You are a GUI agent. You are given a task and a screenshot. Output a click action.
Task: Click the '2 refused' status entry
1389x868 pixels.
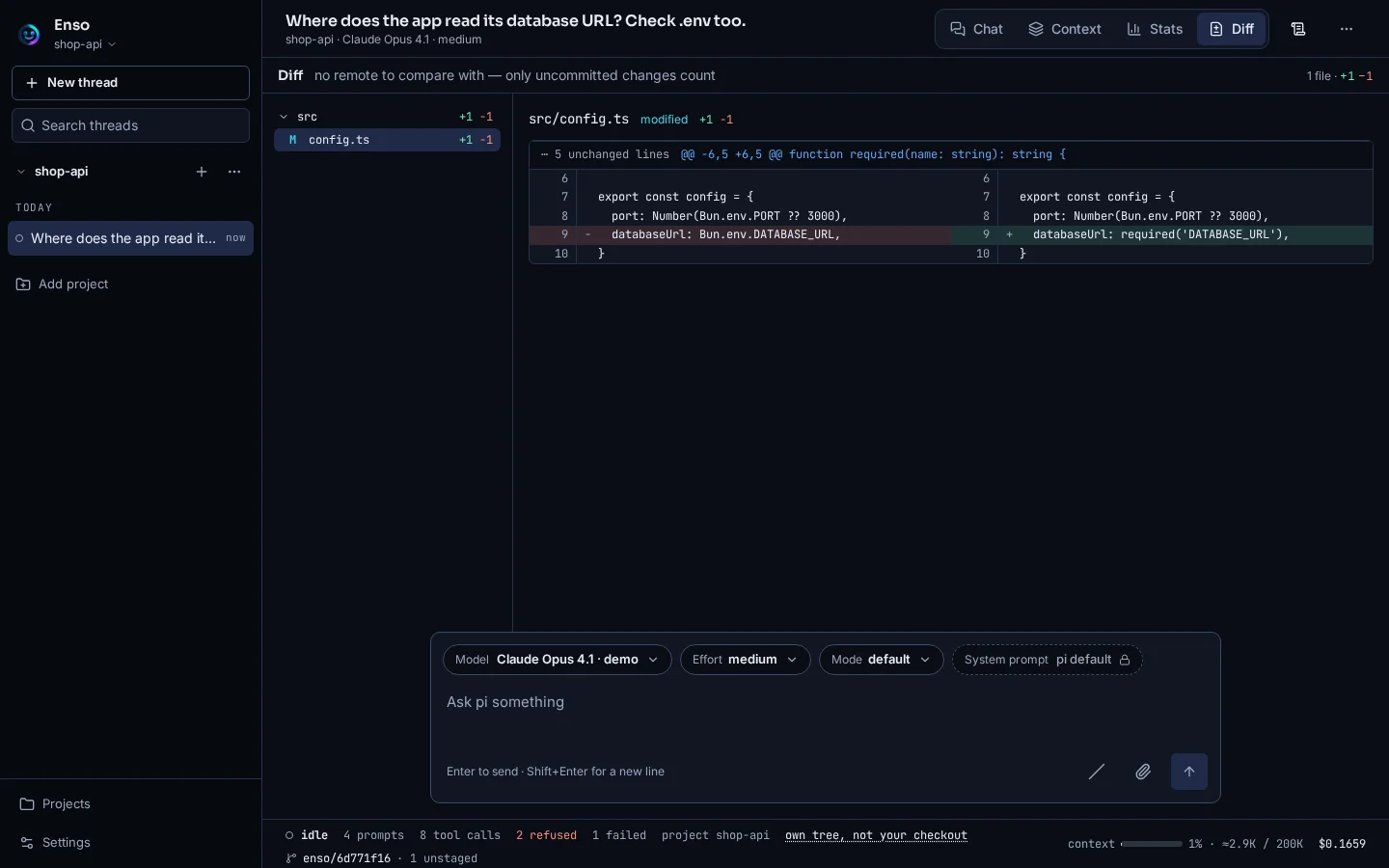tap(546, 835)
